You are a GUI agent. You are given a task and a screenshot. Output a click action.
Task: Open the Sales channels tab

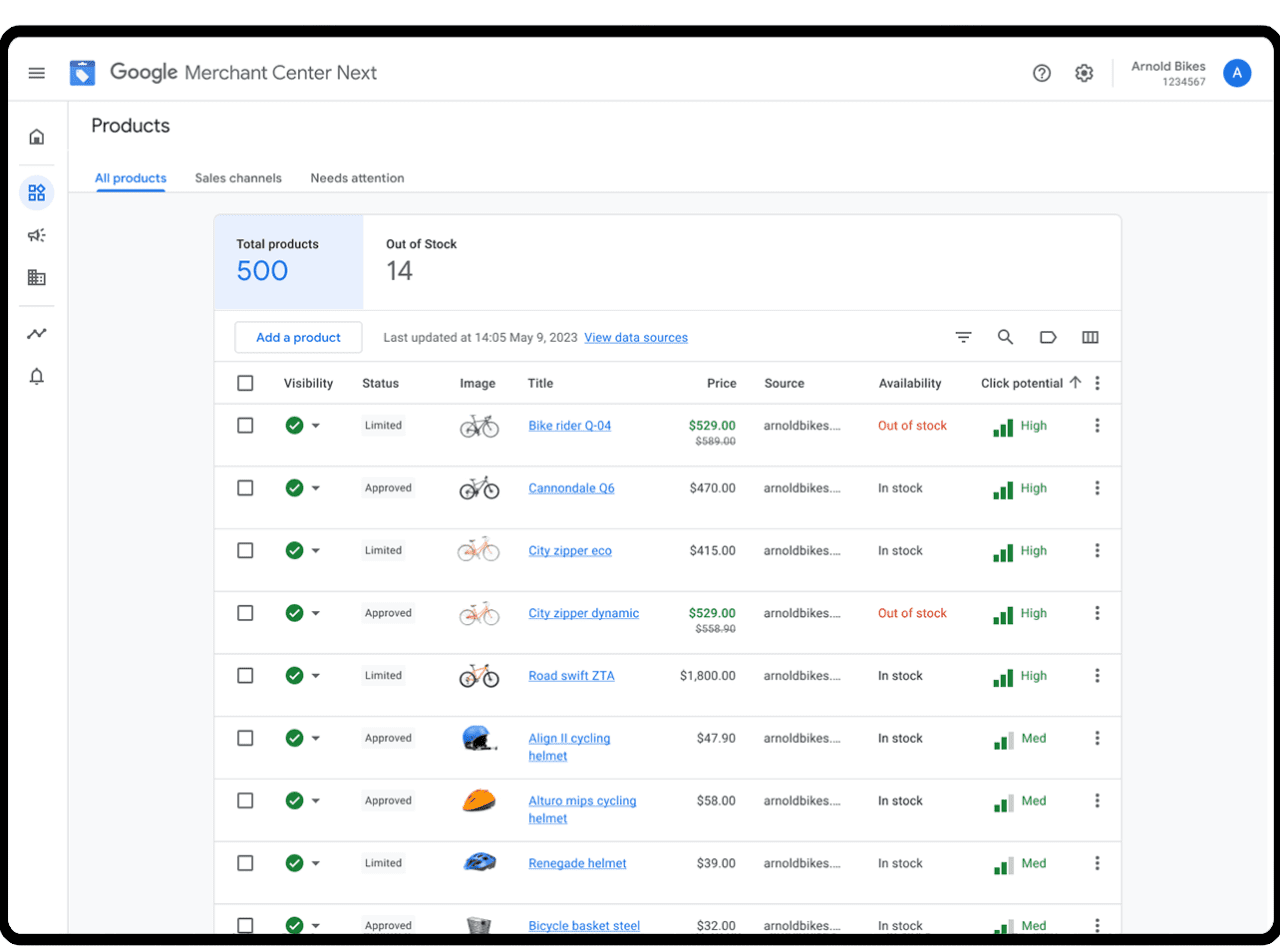pos(238,178)
